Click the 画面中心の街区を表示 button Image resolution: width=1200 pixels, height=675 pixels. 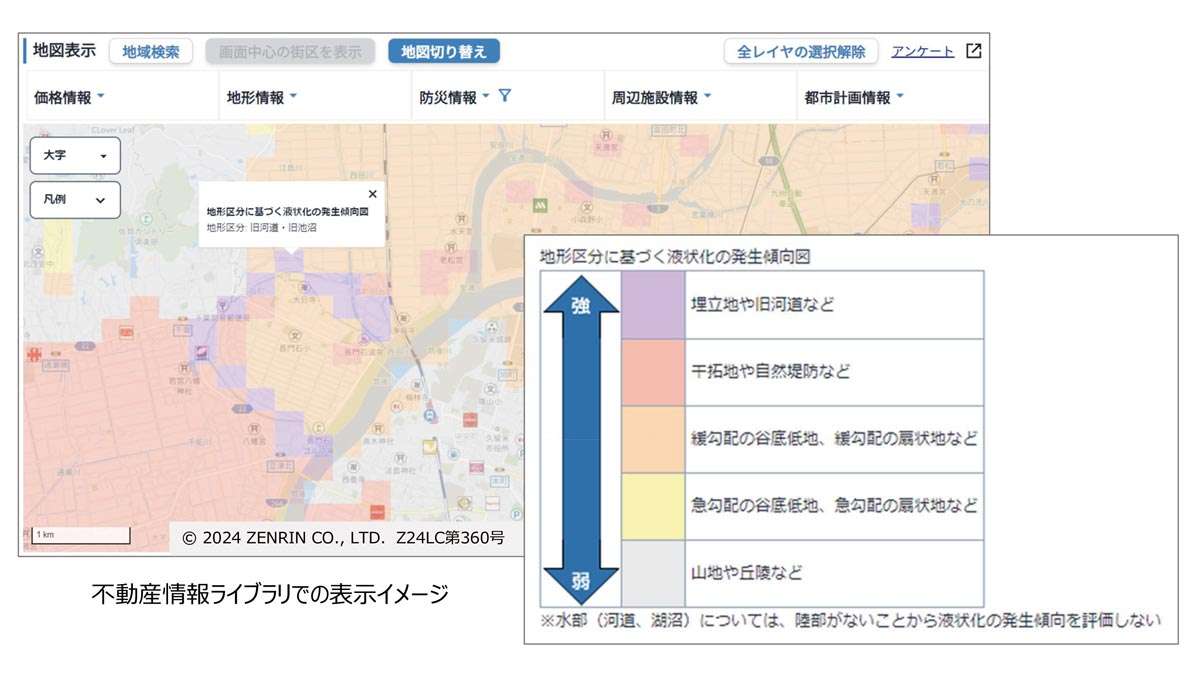(290, 52)
